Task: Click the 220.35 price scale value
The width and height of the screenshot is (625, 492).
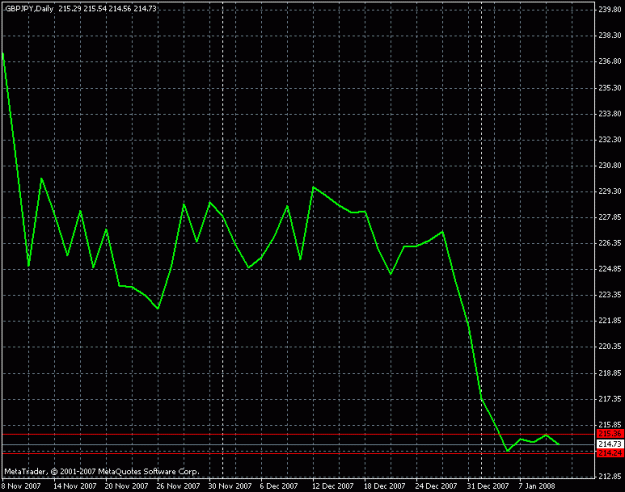Action: 610,347
